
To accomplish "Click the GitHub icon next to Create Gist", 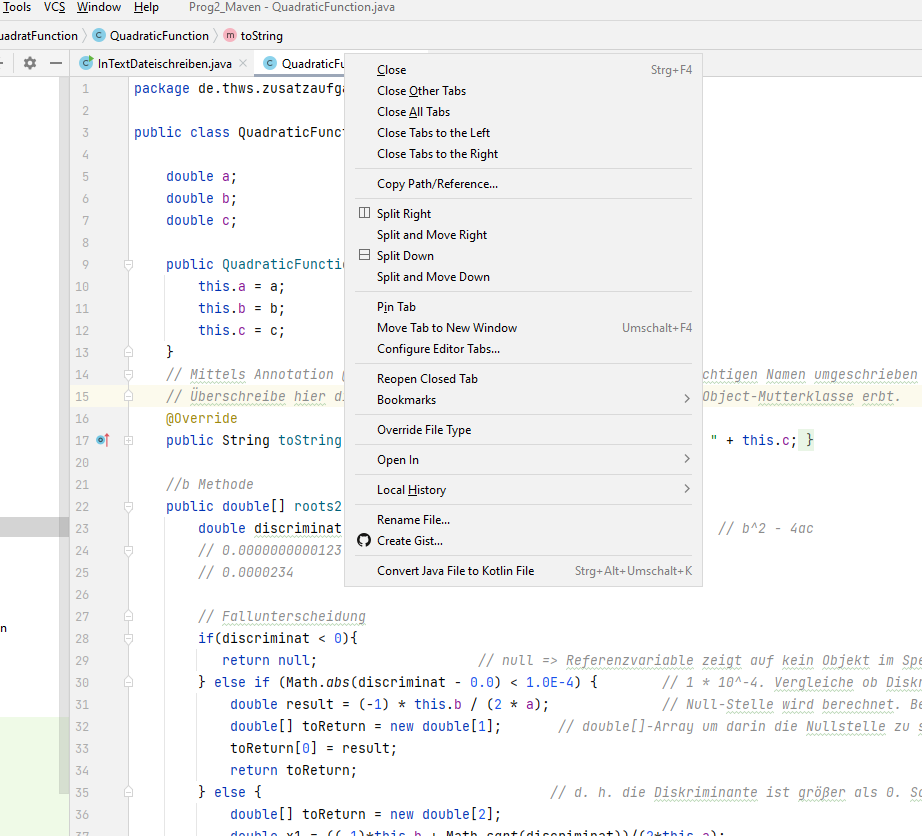I will tap(363, 540).
